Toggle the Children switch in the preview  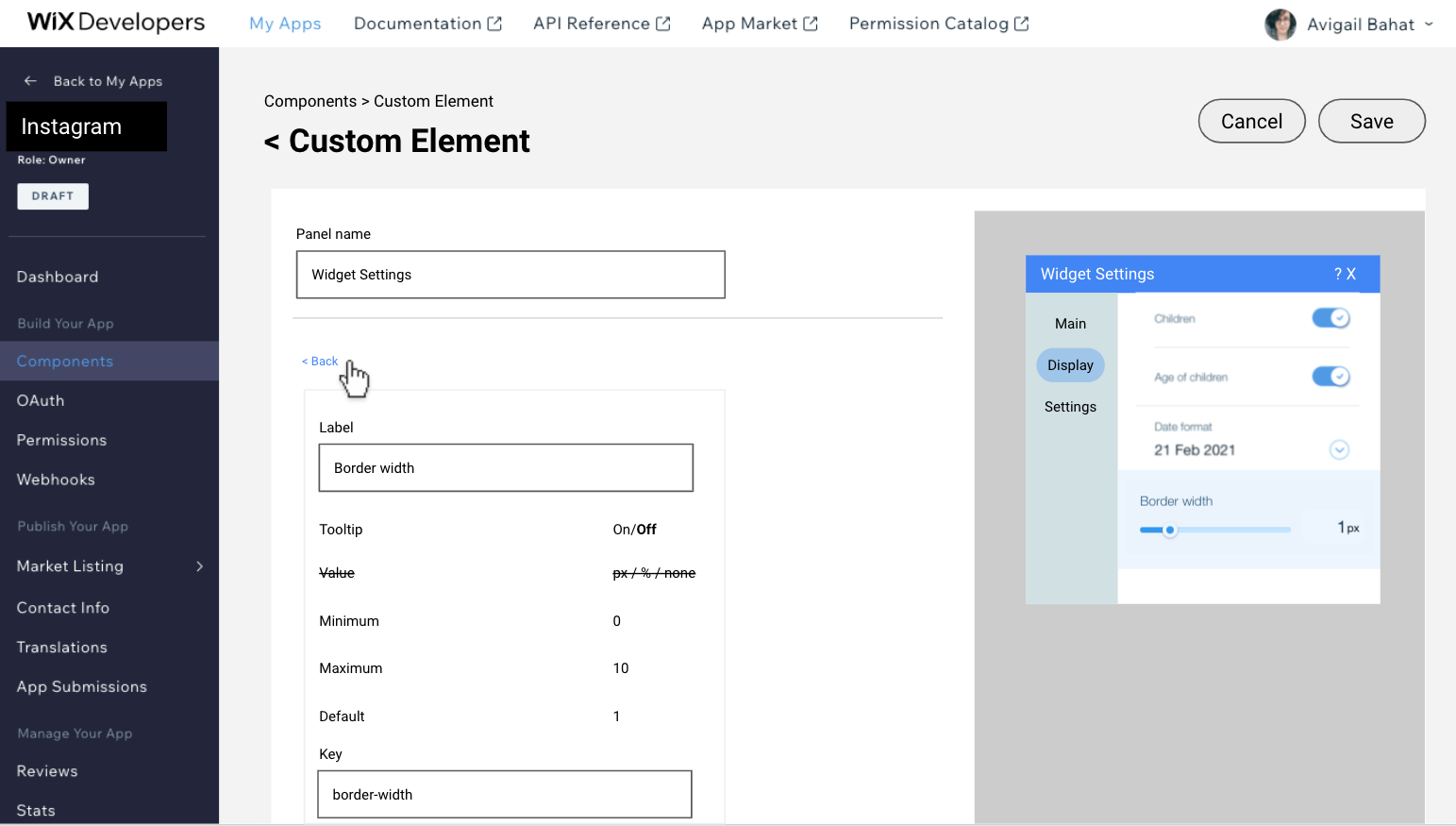1330,318
